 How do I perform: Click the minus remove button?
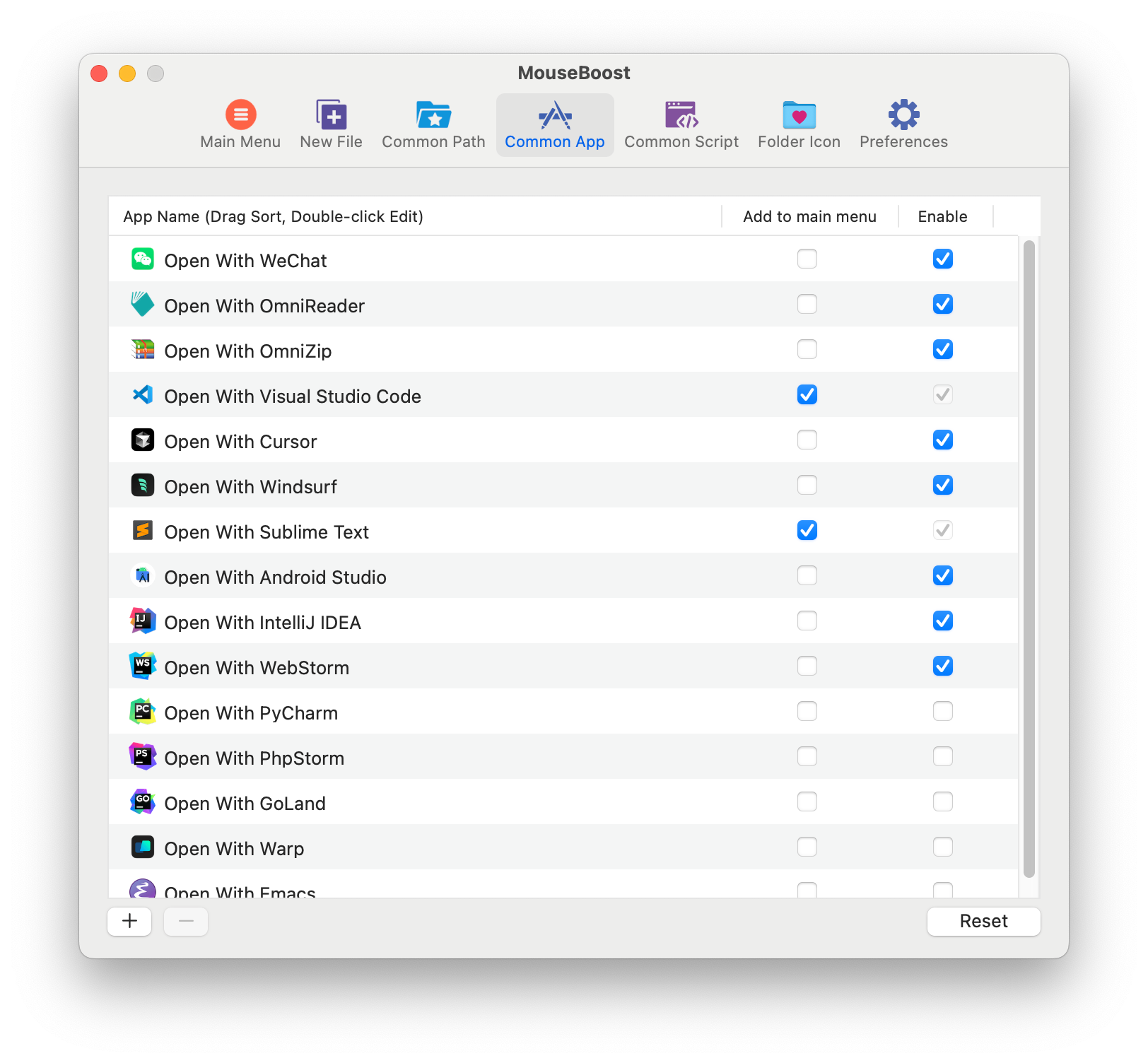(186, 921)
